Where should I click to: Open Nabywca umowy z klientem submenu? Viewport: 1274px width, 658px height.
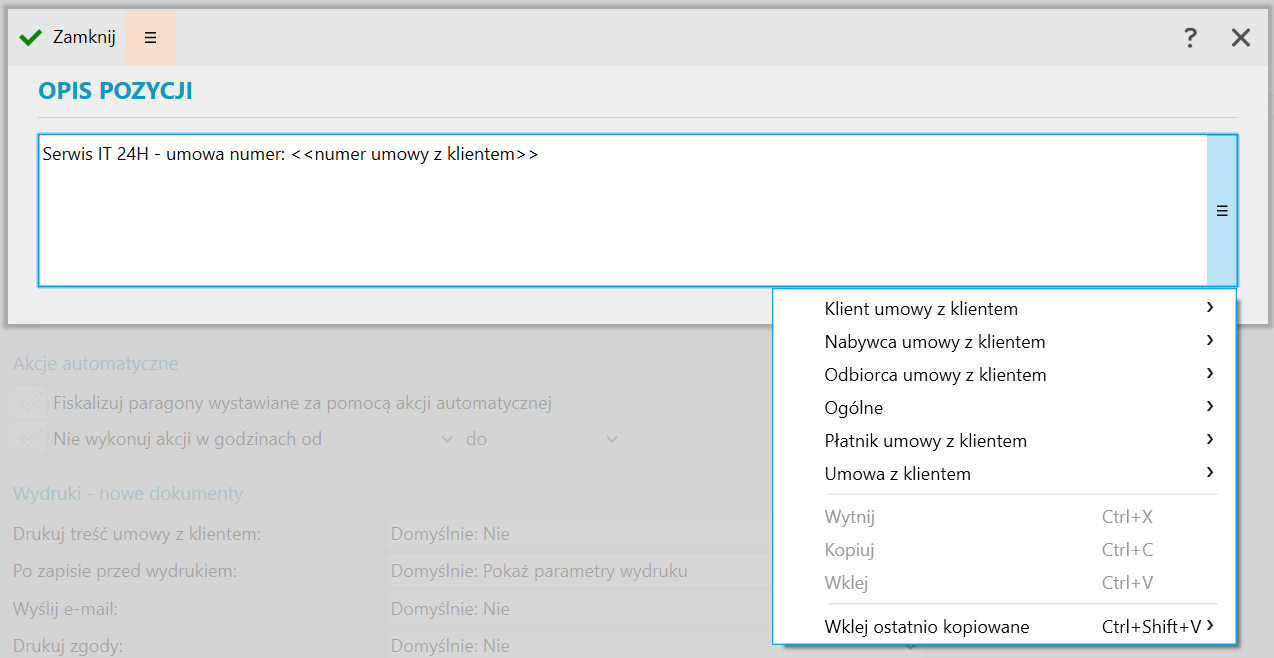[x=1210, y=341]
